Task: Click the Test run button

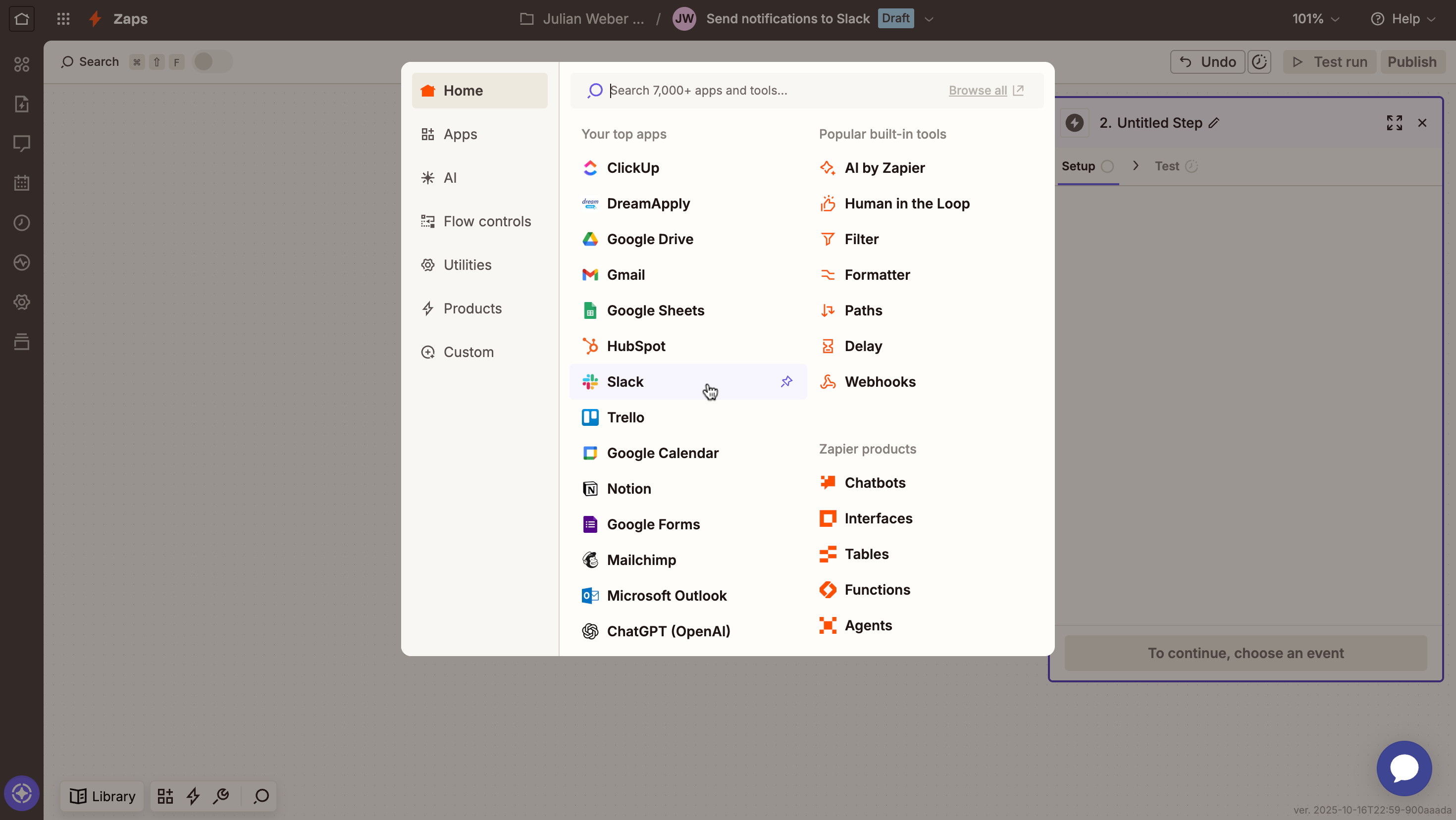Action: pos(1329,61)
